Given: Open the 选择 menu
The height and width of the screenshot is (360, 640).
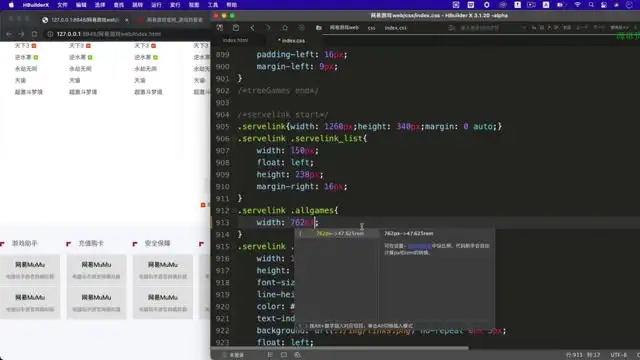Looking at the screenshot, I should [x=100, y=5].
